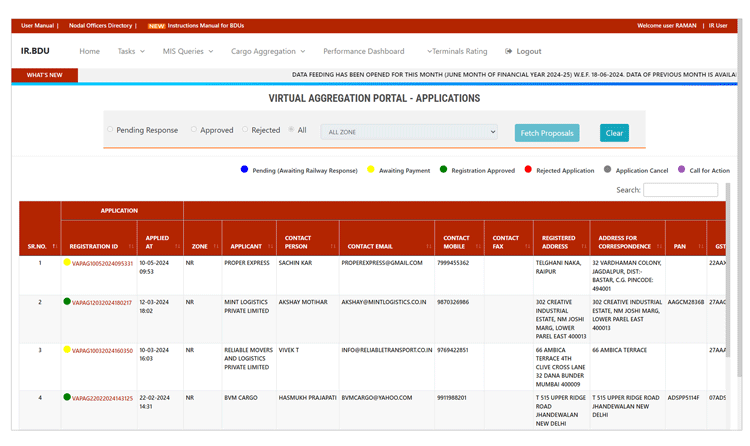Image resolution: width=750 pixels, height=446 pixels.
Task: Sort by Registration ID column arrows
Action: [131, 246]
